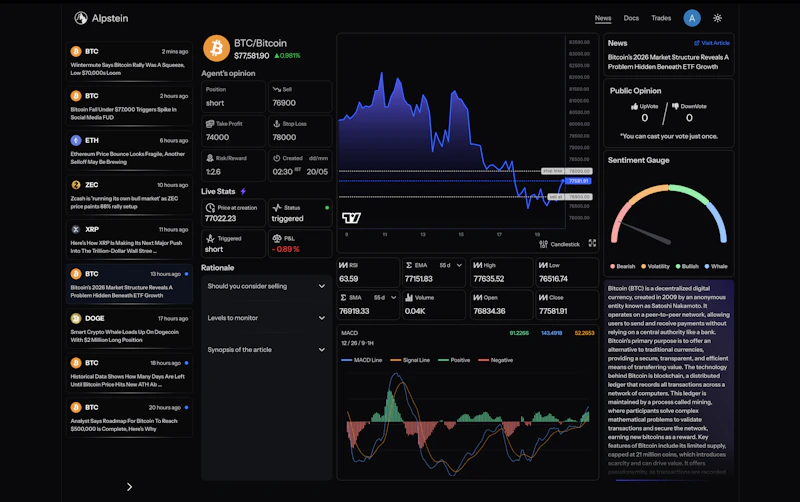800x502 pixels.
Task: Click the Risk/Reward icon
Action: click(x=210, y=158)
